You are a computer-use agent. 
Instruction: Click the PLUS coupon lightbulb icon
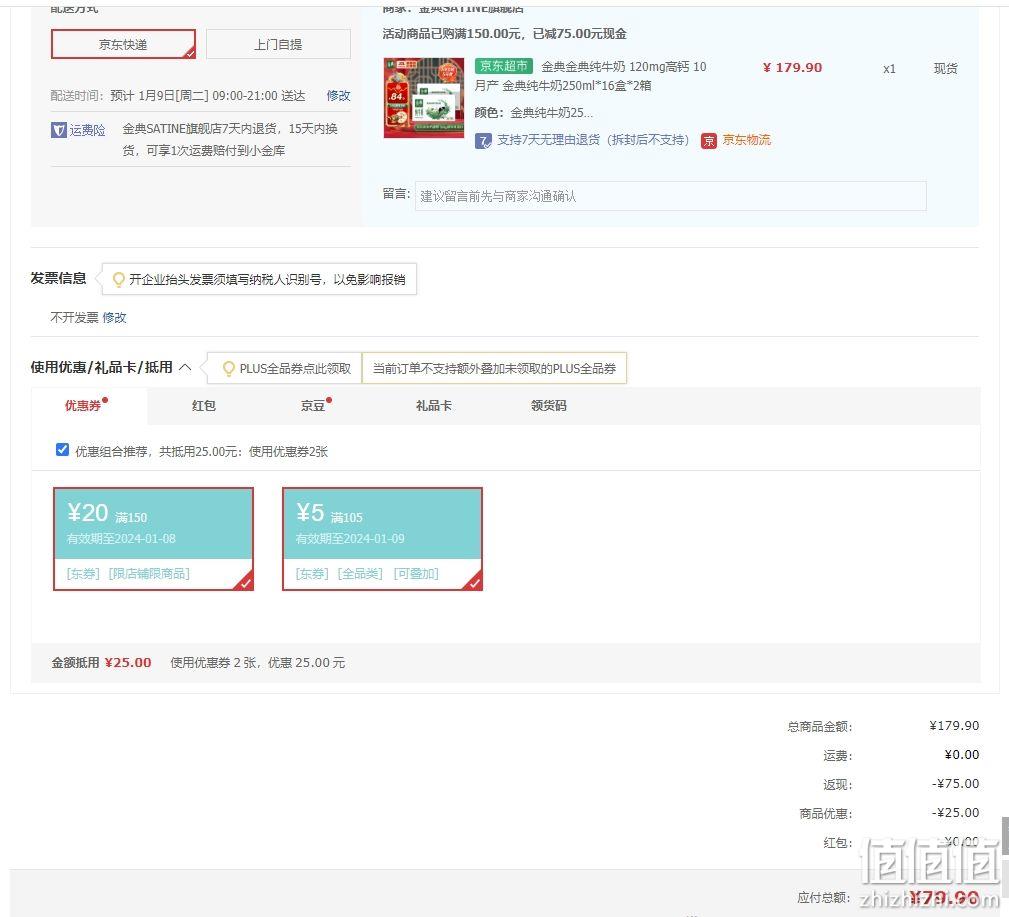click(x=228, y=368)
